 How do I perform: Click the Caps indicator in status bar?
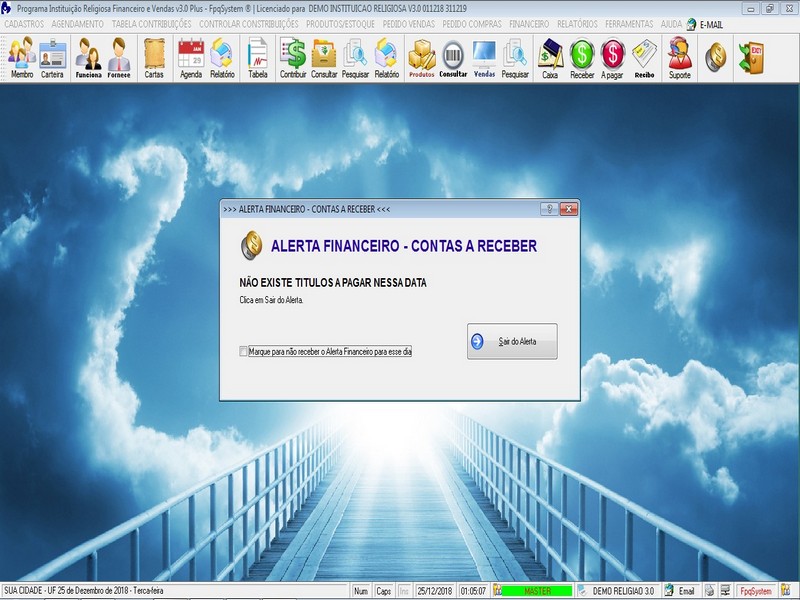click(x=383, y=591)
